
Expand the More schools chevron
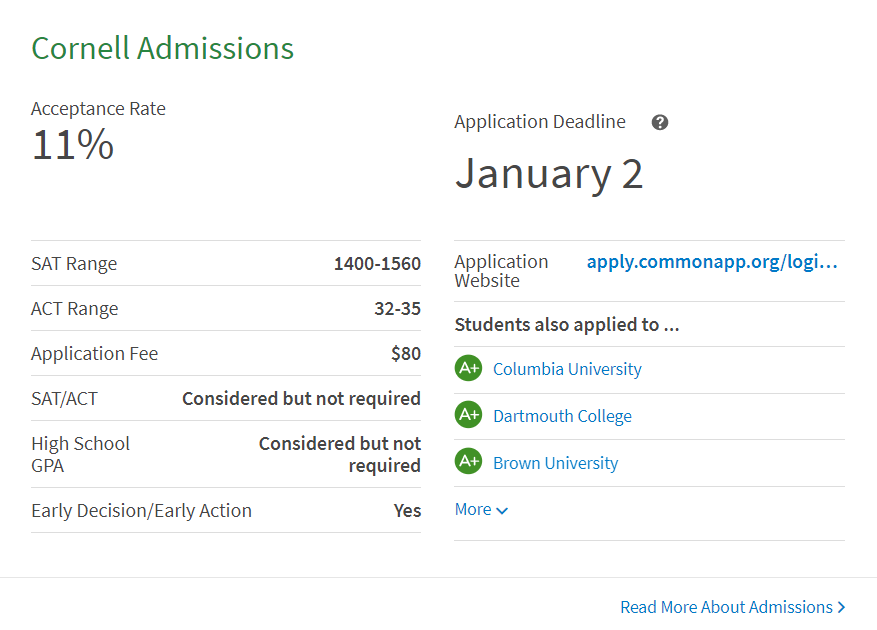[502, 510]
